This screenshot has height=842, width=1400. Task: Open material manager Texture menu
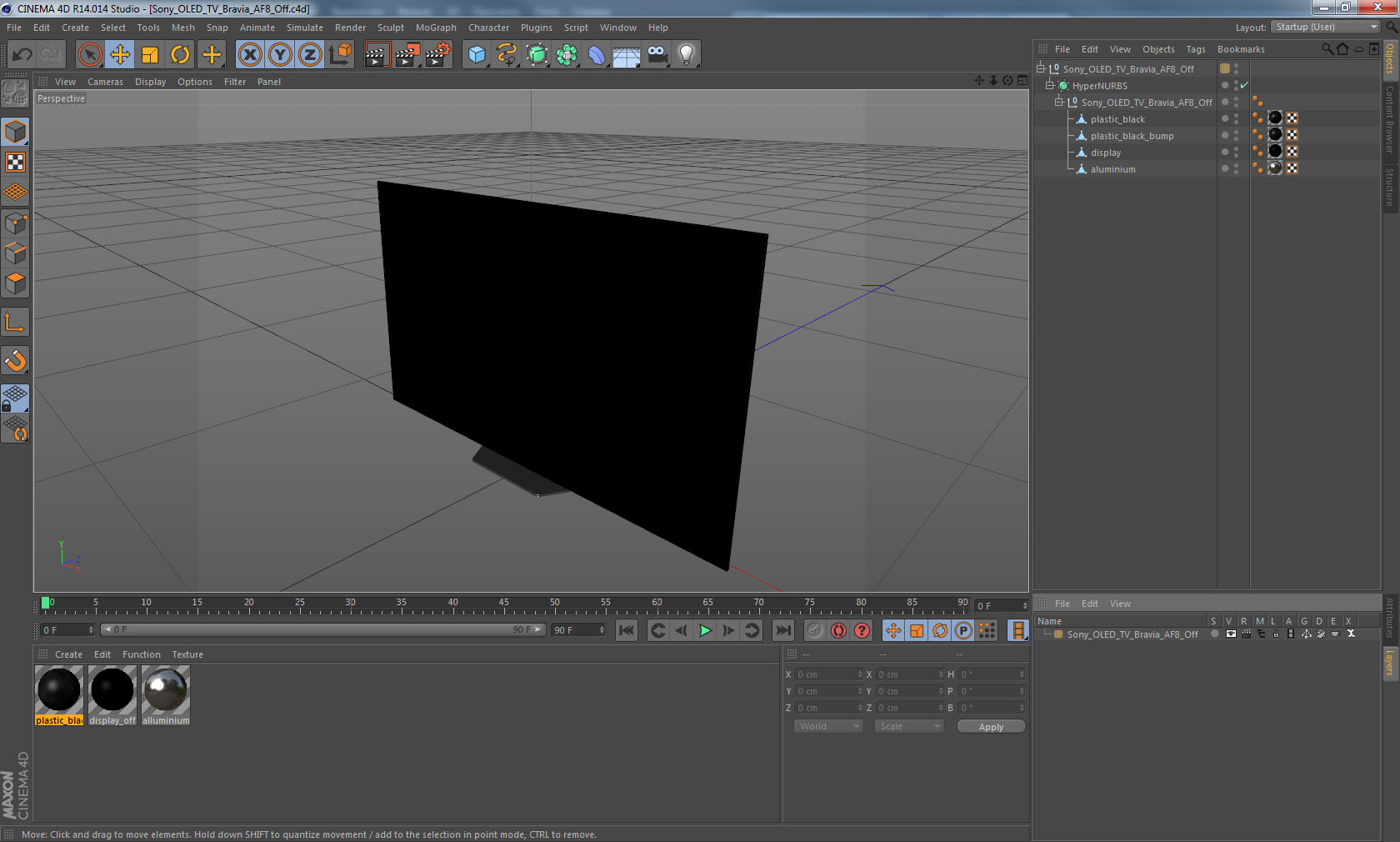point(187,654)
